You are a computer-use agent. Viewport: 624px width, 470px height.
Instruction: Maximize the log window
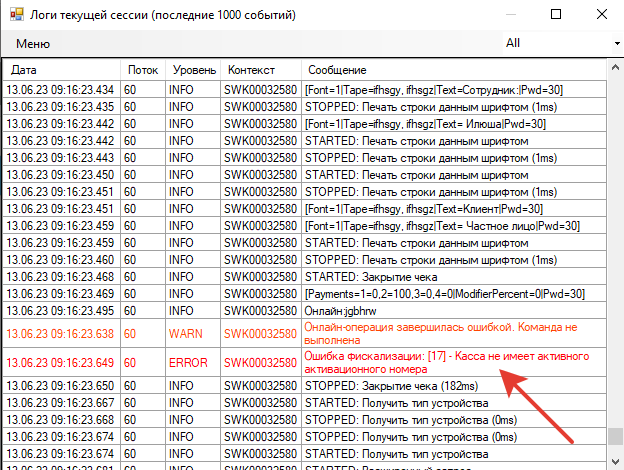(x=555, y=14)
